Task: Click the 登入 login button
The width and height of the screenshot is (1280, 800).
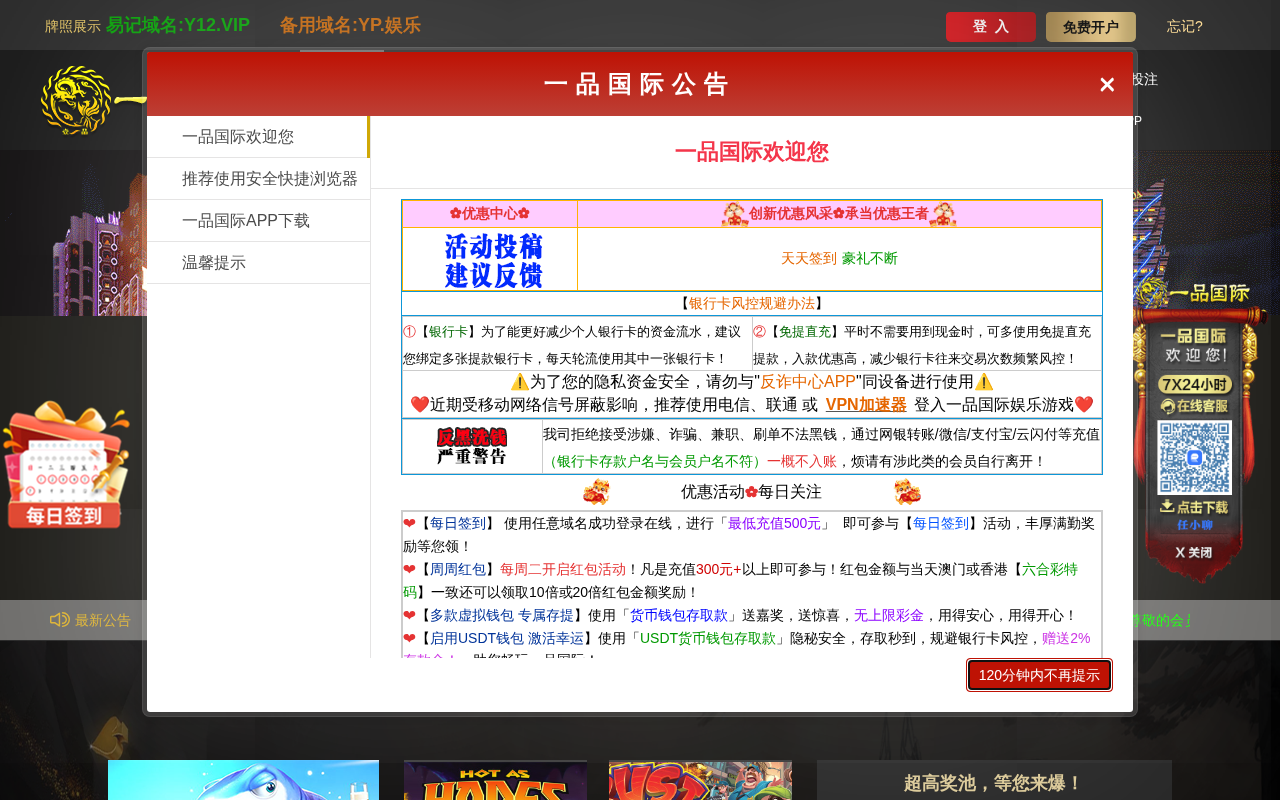Action: pos(991,27)
